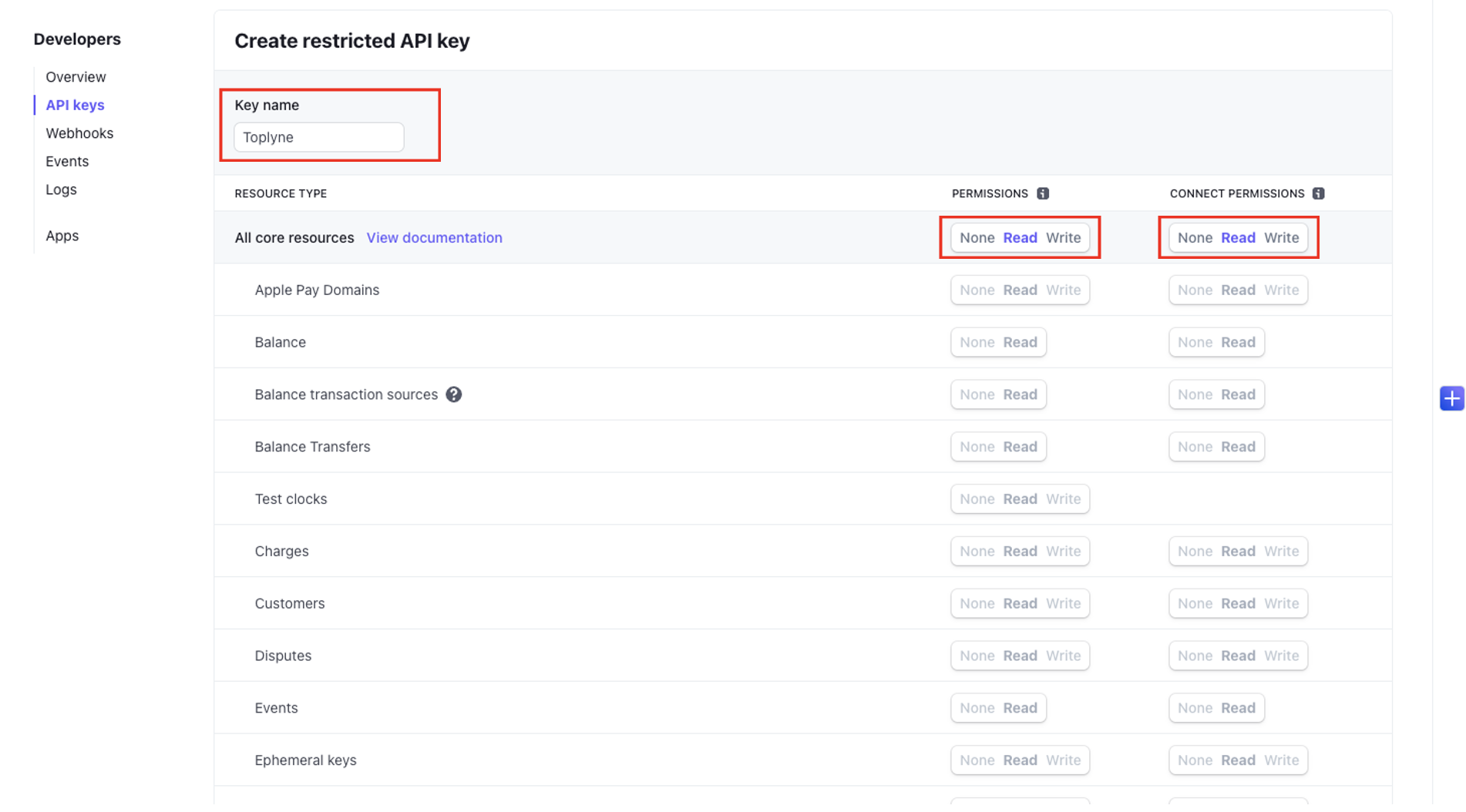Click the blue plus button at right edge
The width and height of the screenshot is (1466, 812).
(x=1452, y=398)
